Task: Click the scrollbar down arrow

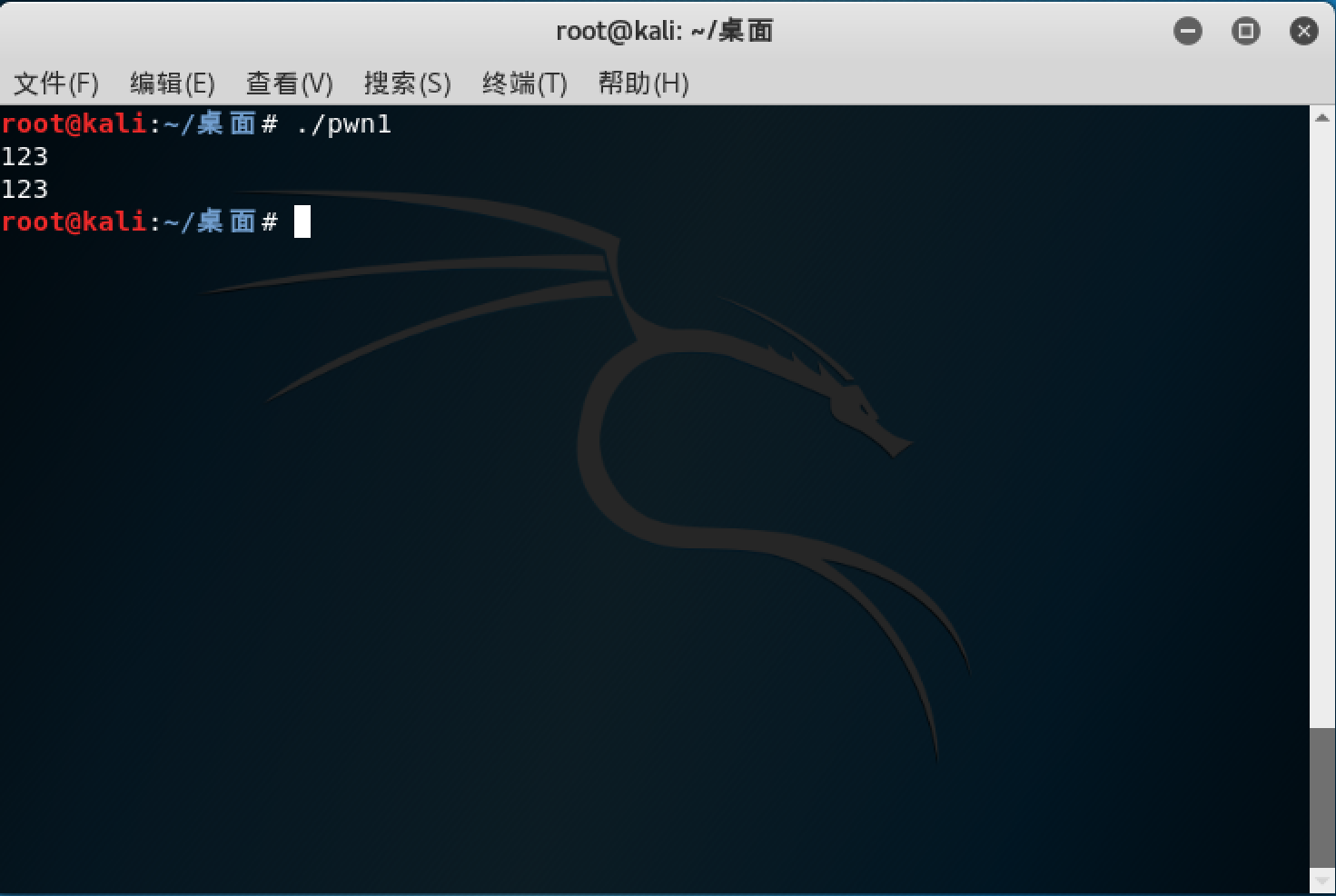Action: (x=1322, y=880)
